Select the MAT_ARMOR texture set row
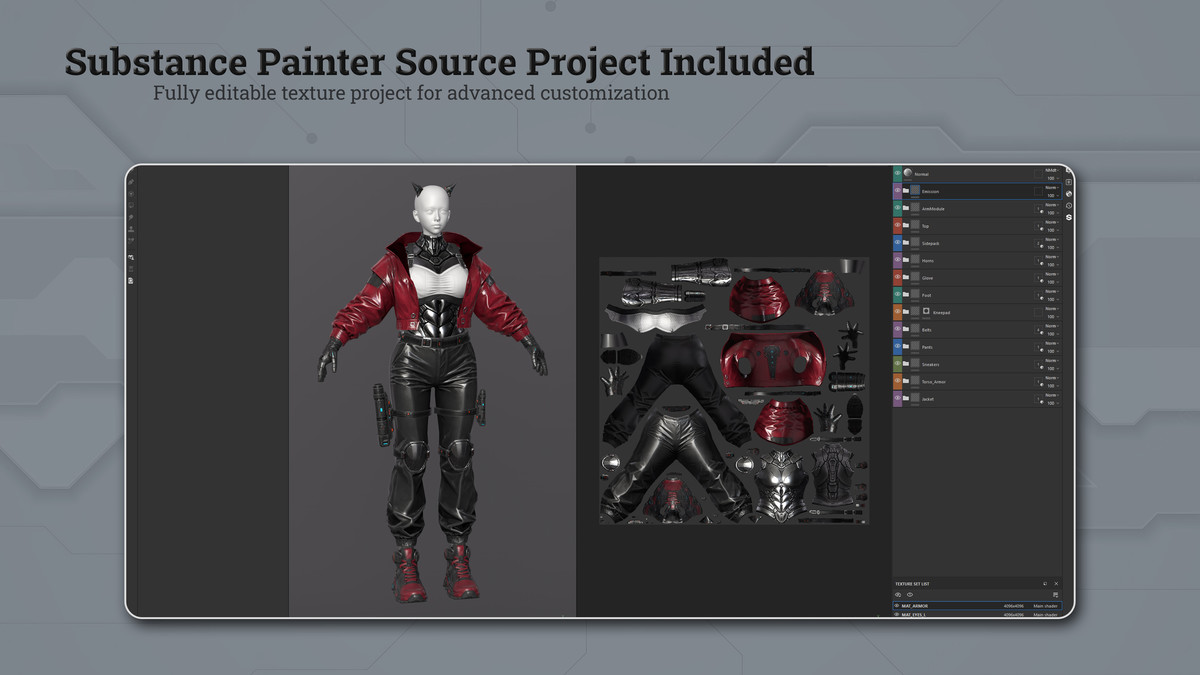1200x675 pixels. coord(977,606)
